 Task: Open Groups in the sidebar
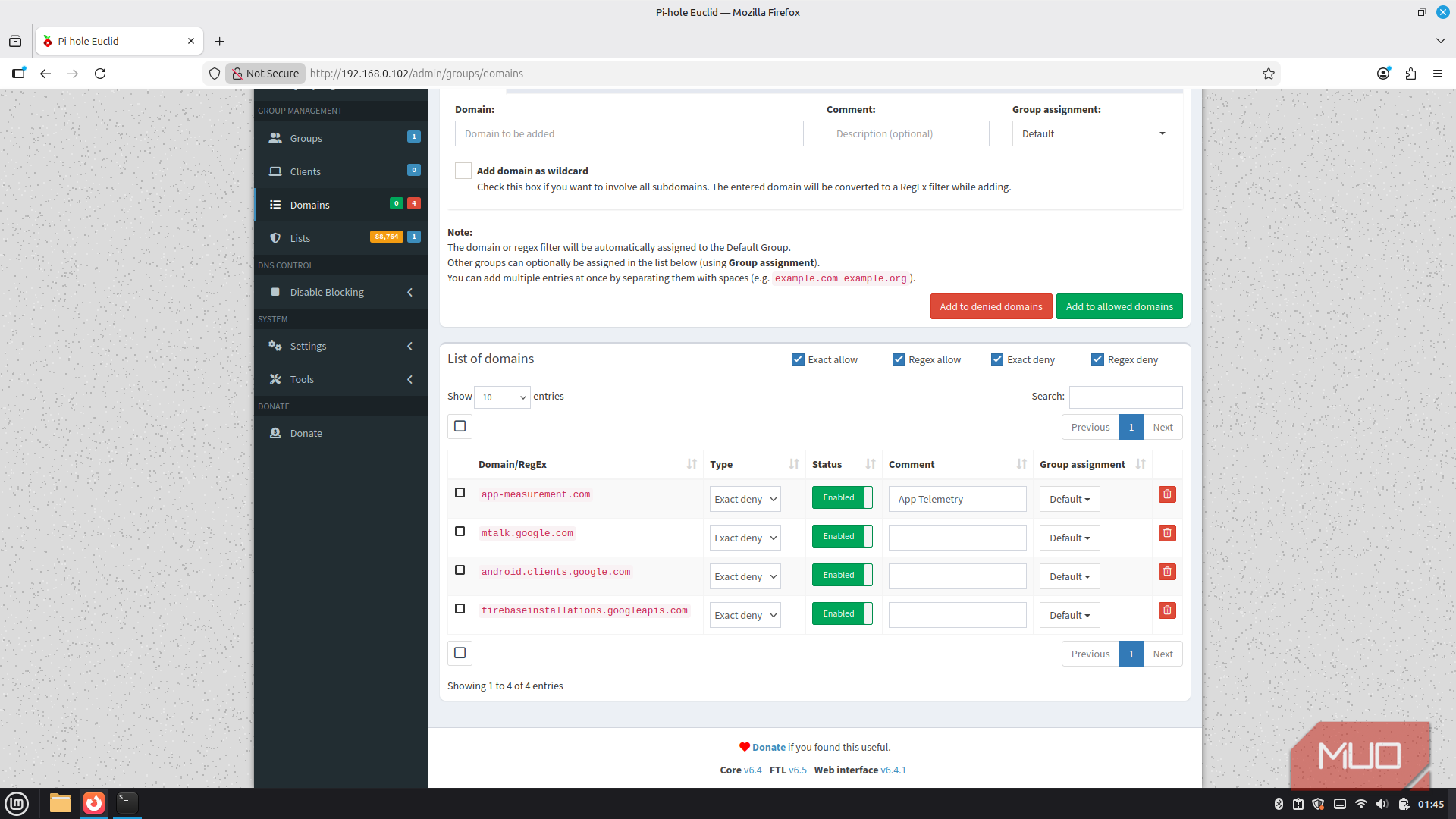(341, 138)
